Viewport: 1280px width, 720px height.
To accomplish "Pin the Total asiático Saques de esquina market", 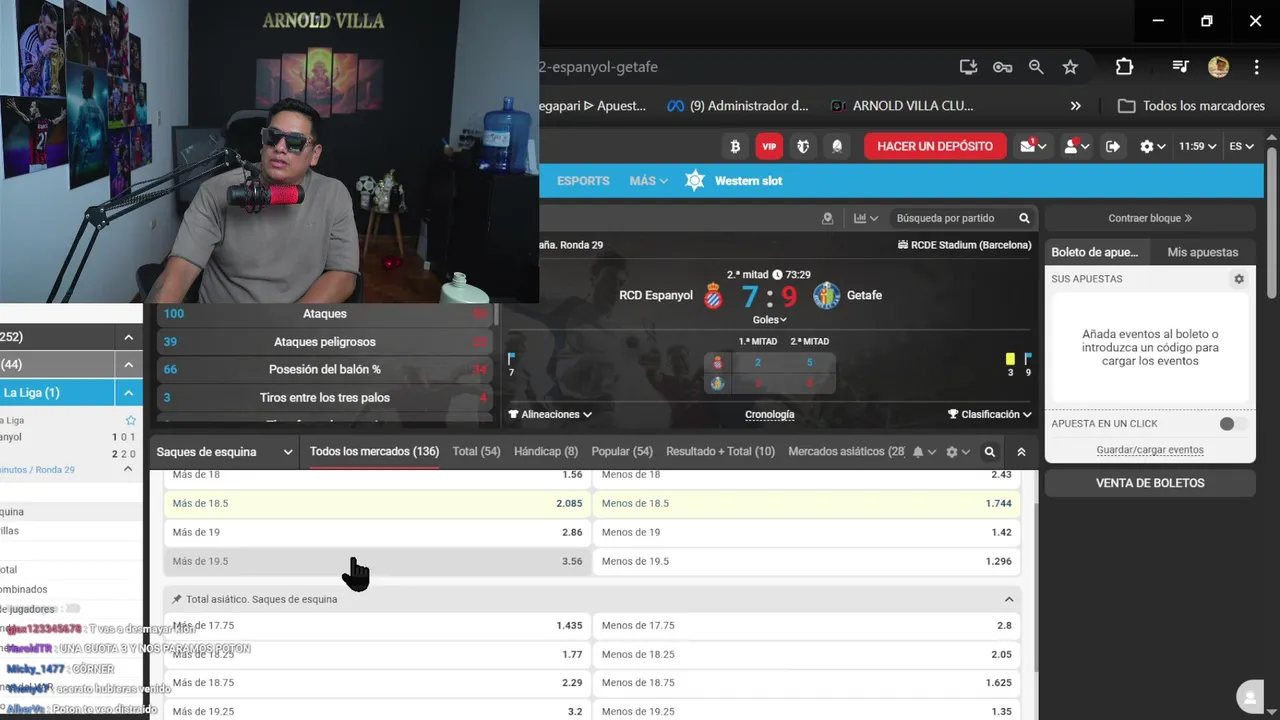I will (x=177, y=599).
